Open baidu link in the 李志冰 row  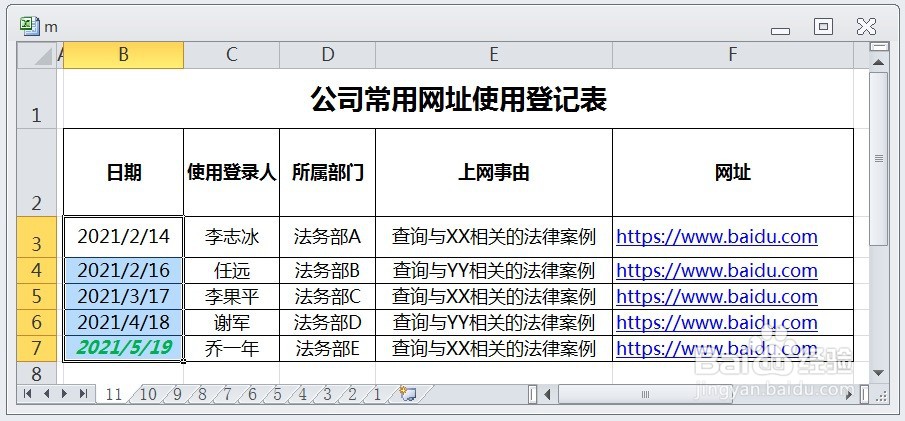(x=717, y=237)
